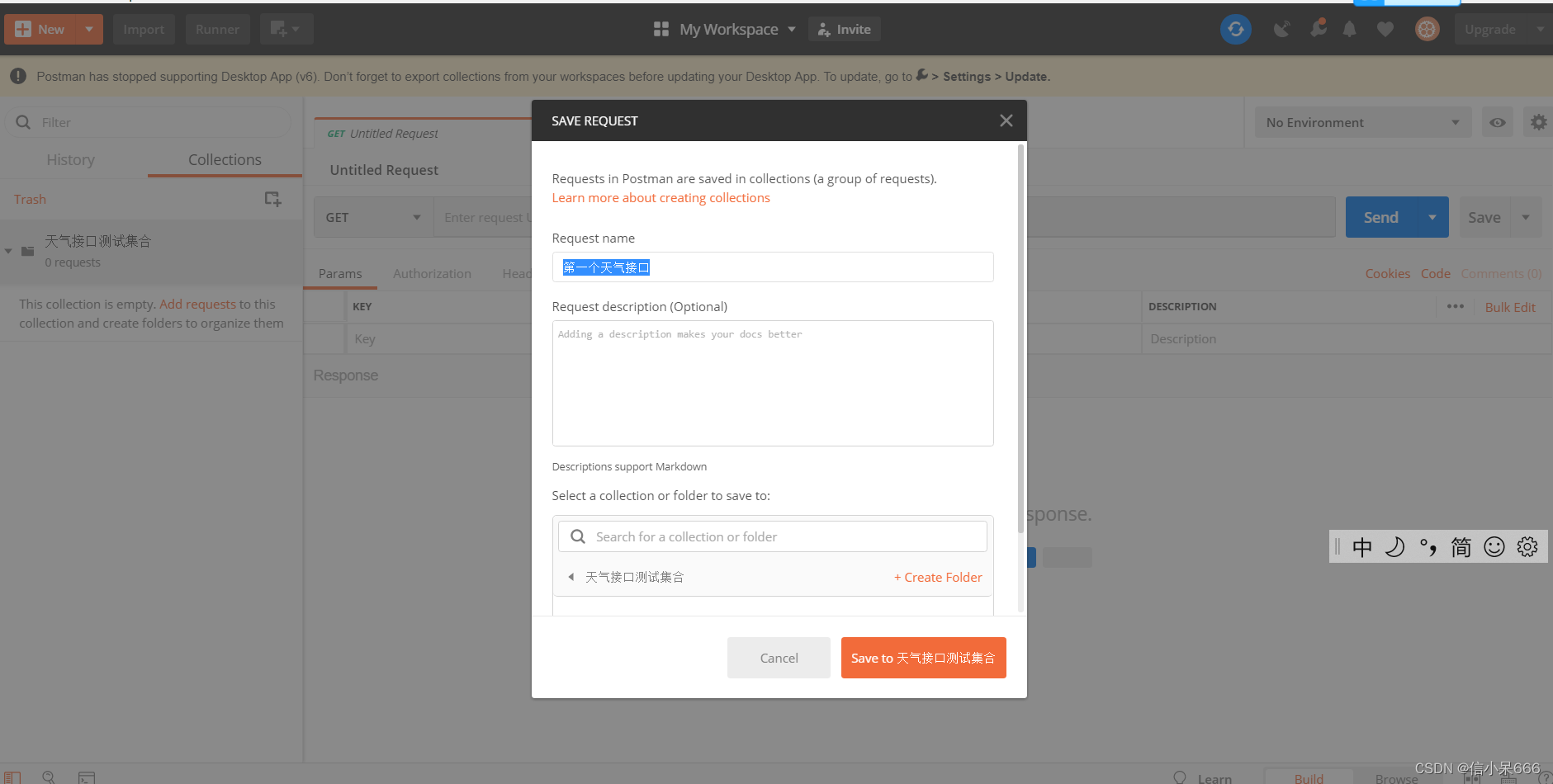The height and width of the screenshot is (784, 1553).
Task: Open the Save dropdown arrow
Action: [1526, 217]
